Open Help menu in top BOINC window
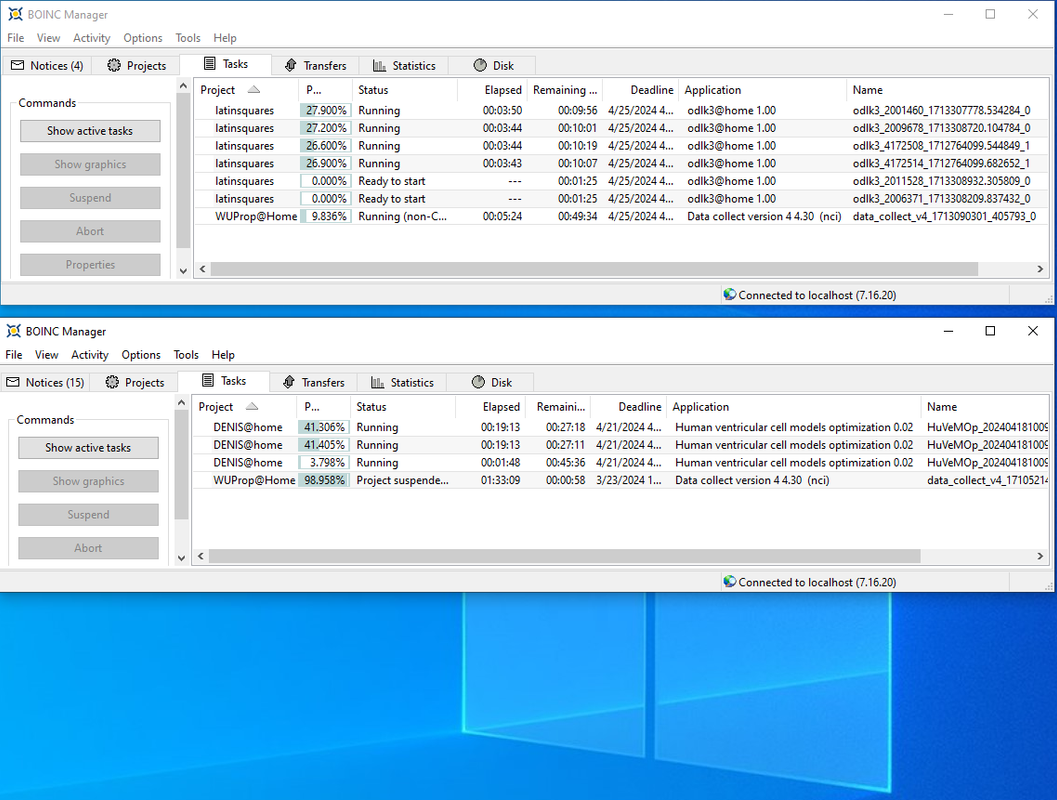The height and width of the screenshot is (800, 1057). click(x=224, y=38)
